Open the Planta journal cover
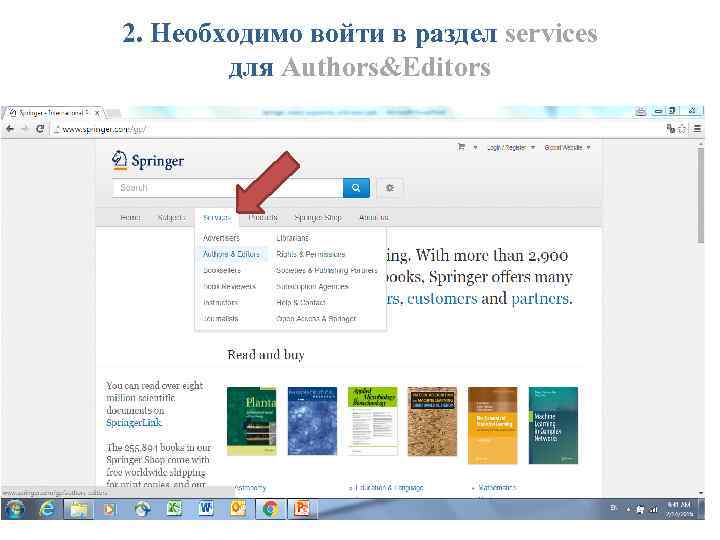Screen dimensions: 720x540 252,421
